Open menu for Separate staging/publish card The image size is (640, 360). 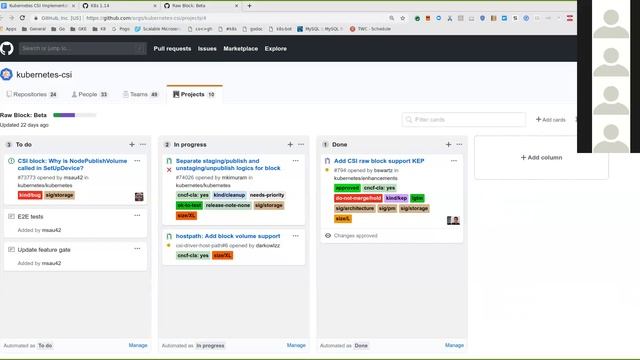[x=296, y=161]
